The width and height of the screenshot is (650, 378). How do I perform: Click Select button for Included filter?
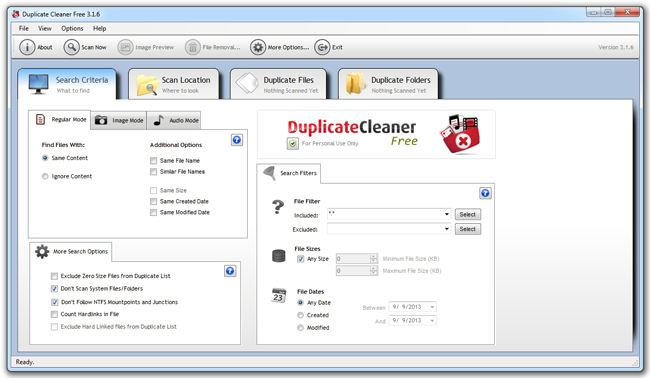coord(468,214)
